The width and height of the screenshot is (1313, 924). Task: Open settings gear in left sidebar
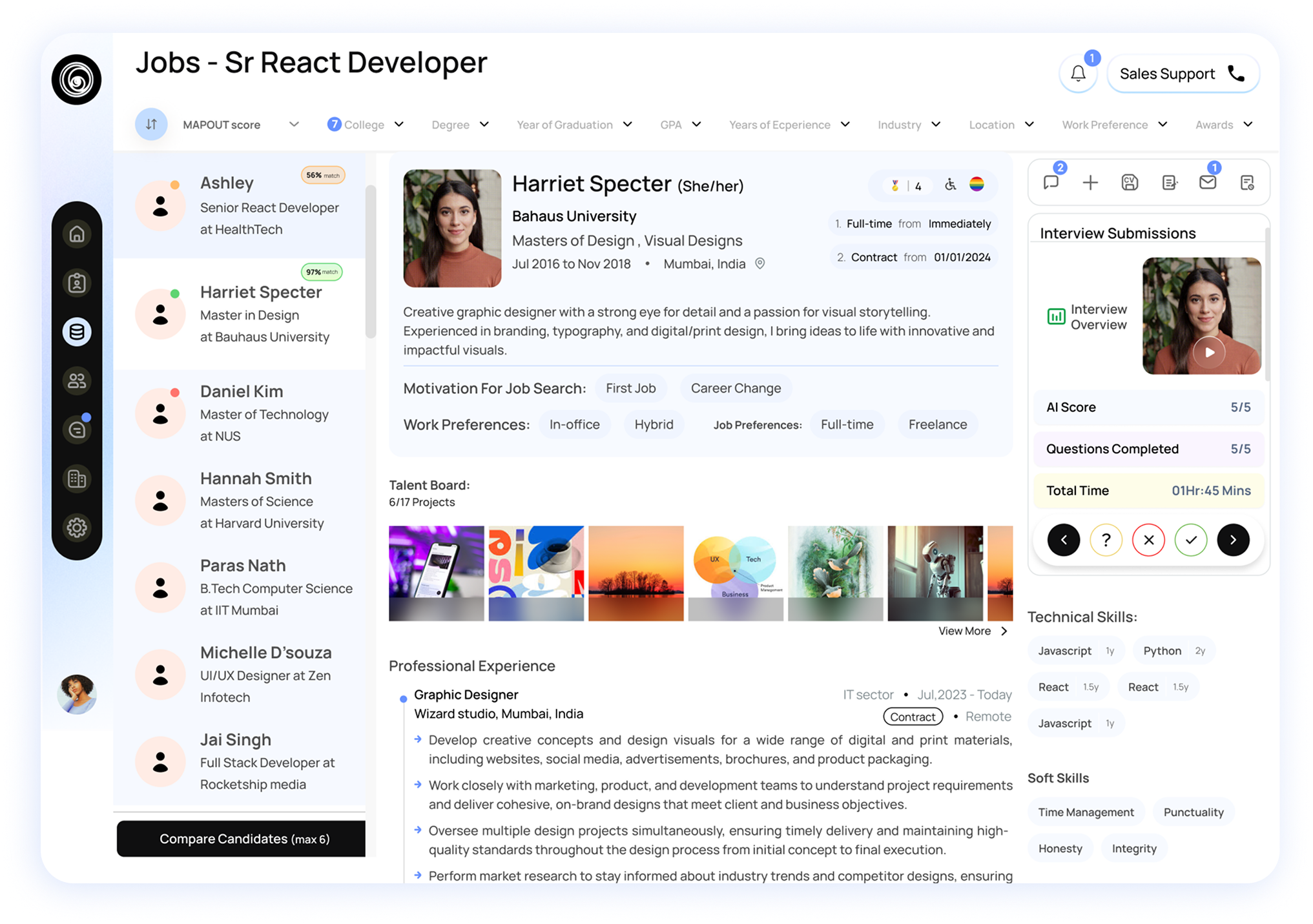77,528
